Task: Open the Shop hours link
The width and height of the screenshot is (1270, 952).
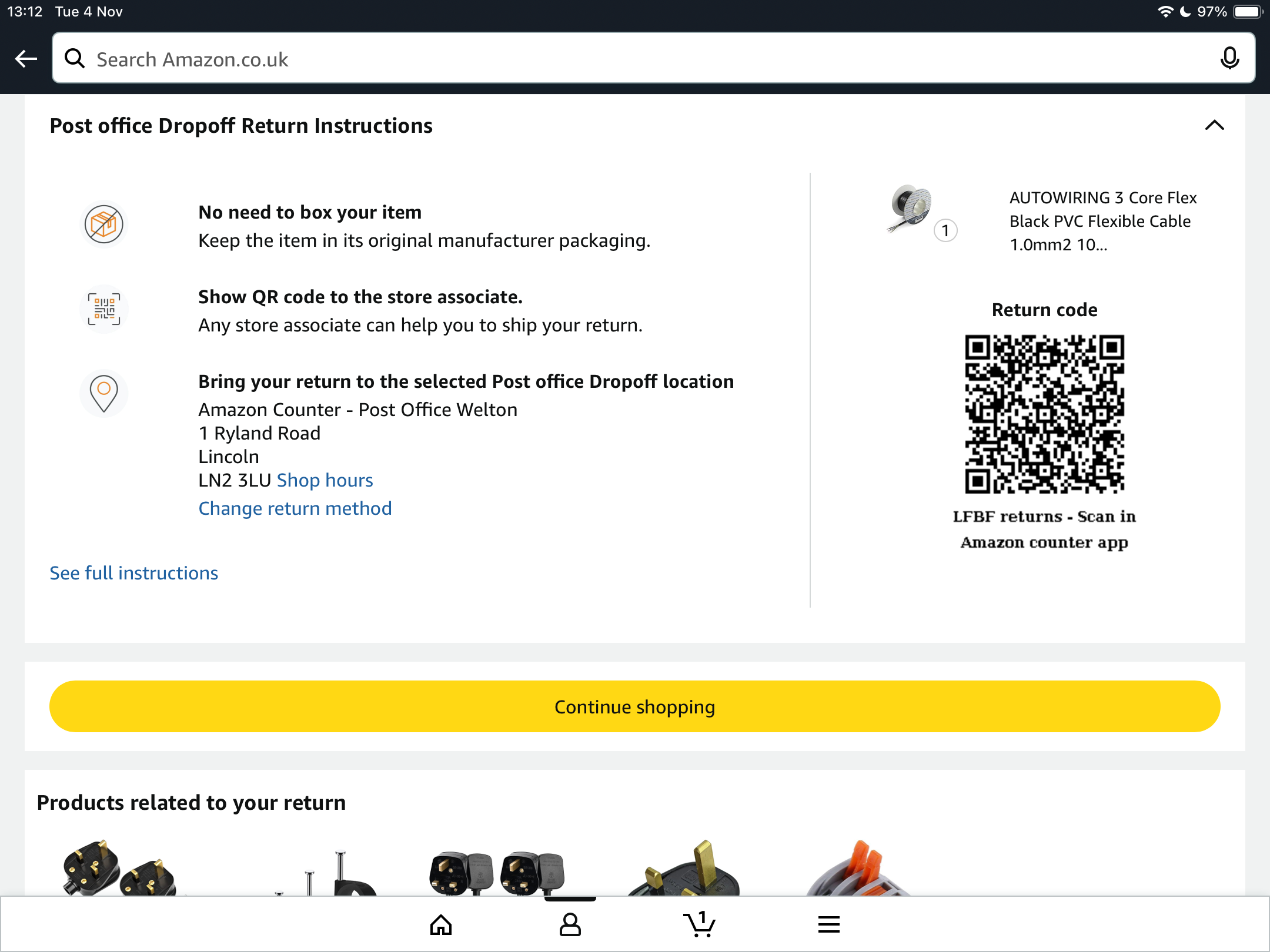Action: point(325,480)
